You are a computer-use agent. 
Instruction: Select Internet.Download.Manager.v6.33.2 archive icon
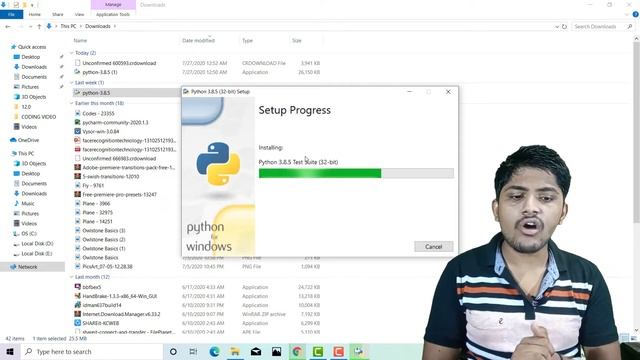[78, 314]
